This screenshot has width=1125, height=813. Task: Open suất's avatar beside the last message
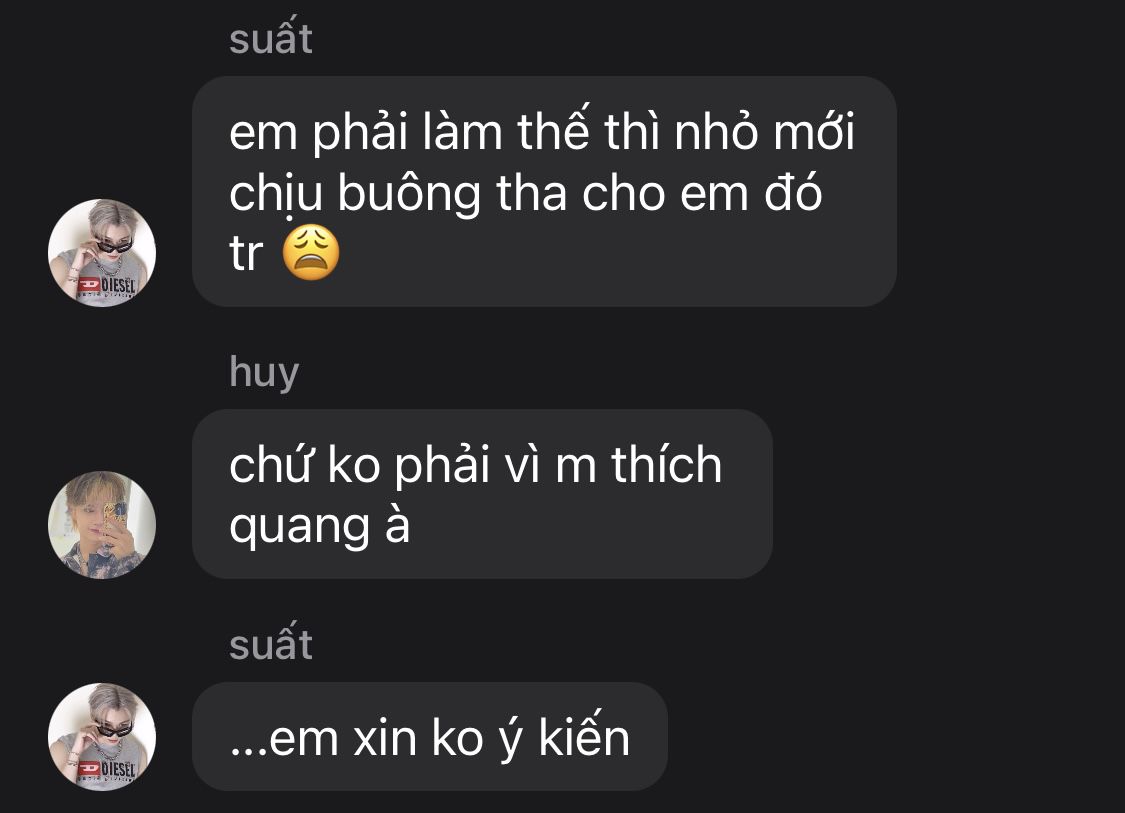point(102,737)
